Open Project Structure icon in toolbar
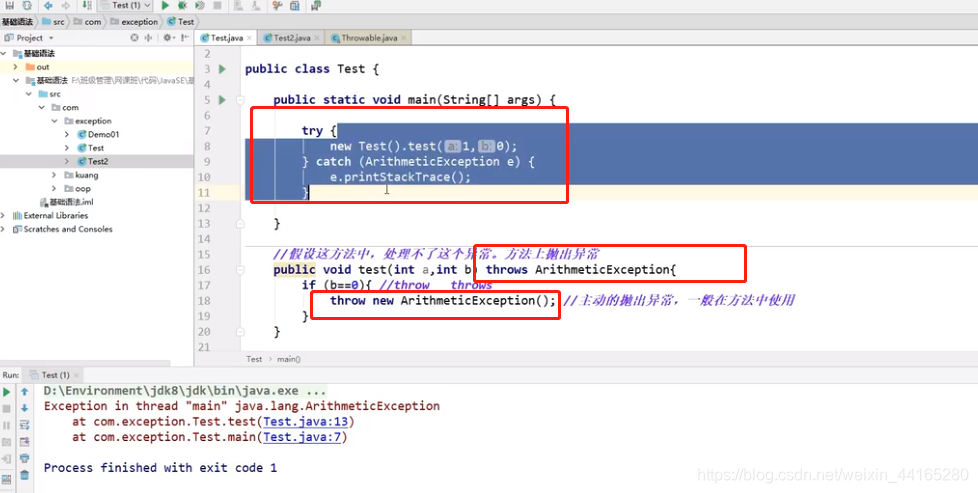 point(294,5)
